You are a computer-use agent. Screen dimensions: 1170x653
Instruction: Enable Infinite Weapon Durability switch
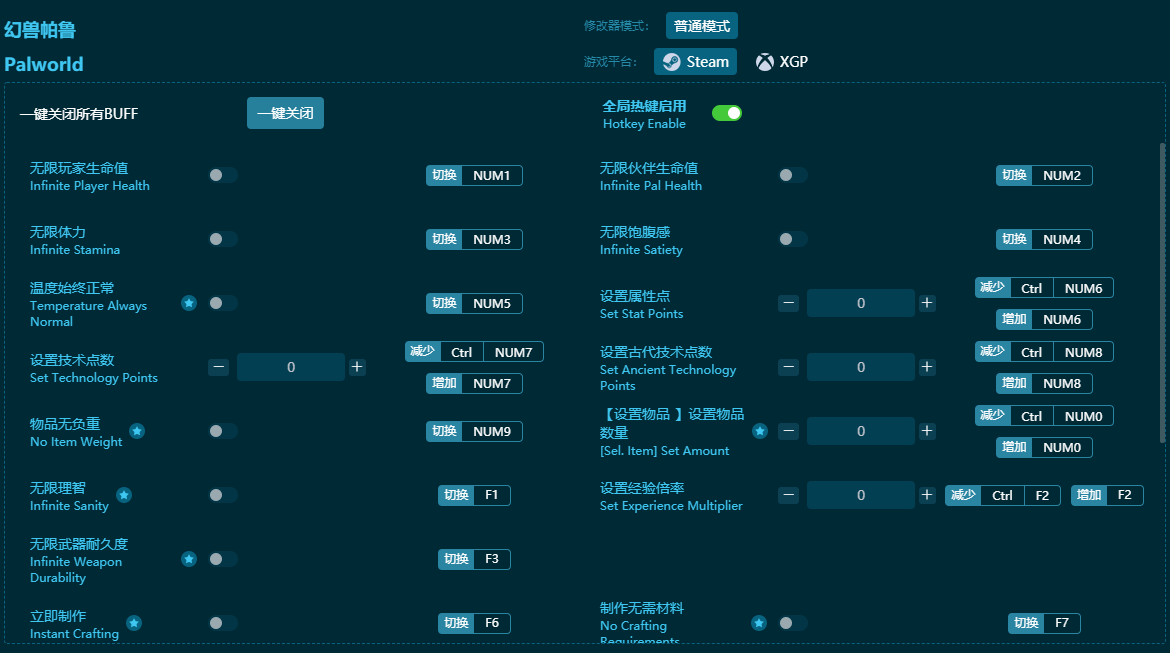coord(222,559)
